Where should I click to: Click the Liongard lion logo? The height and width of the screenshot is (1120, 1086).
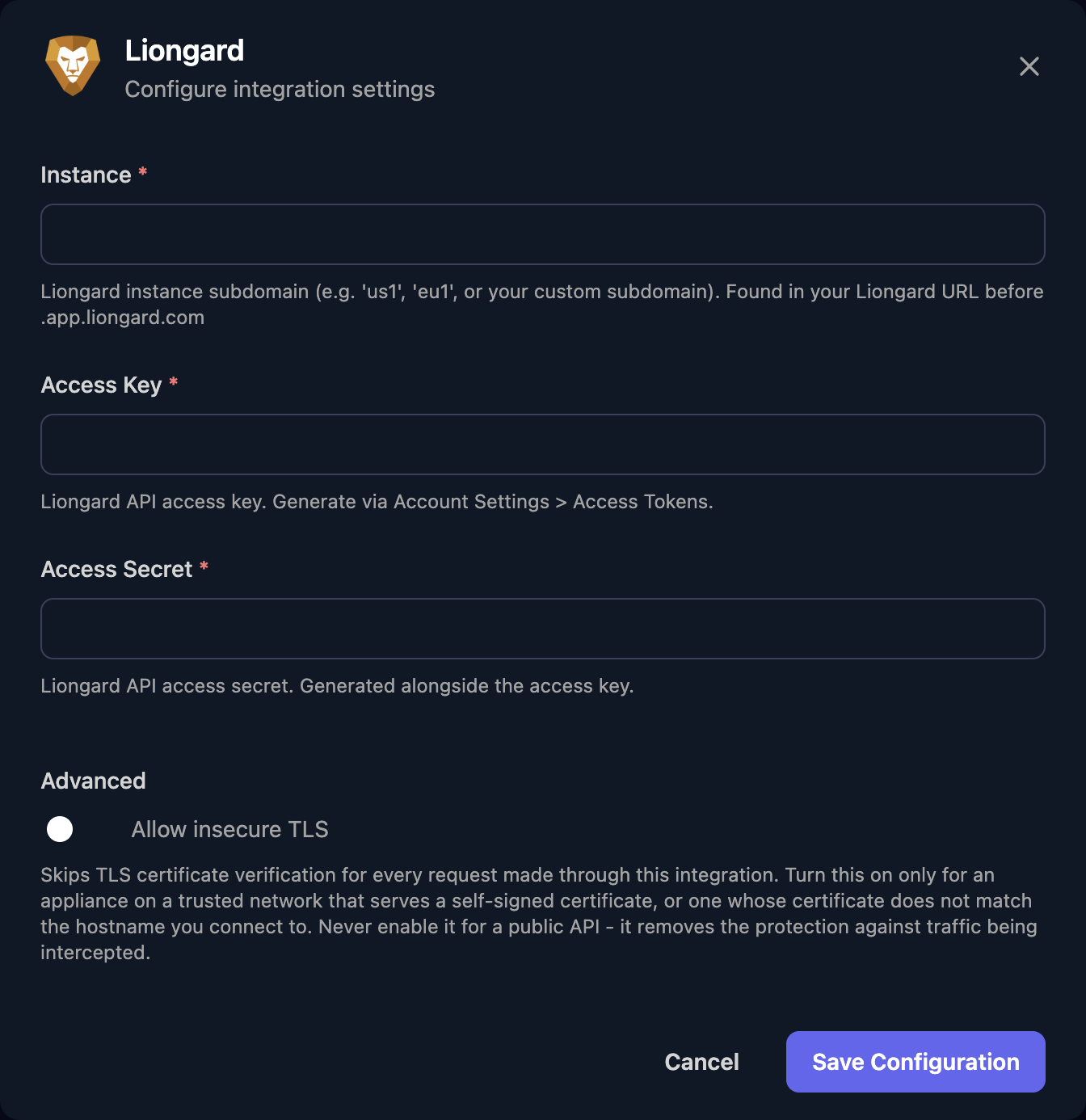pyautogui.click(x=73, y=65)
